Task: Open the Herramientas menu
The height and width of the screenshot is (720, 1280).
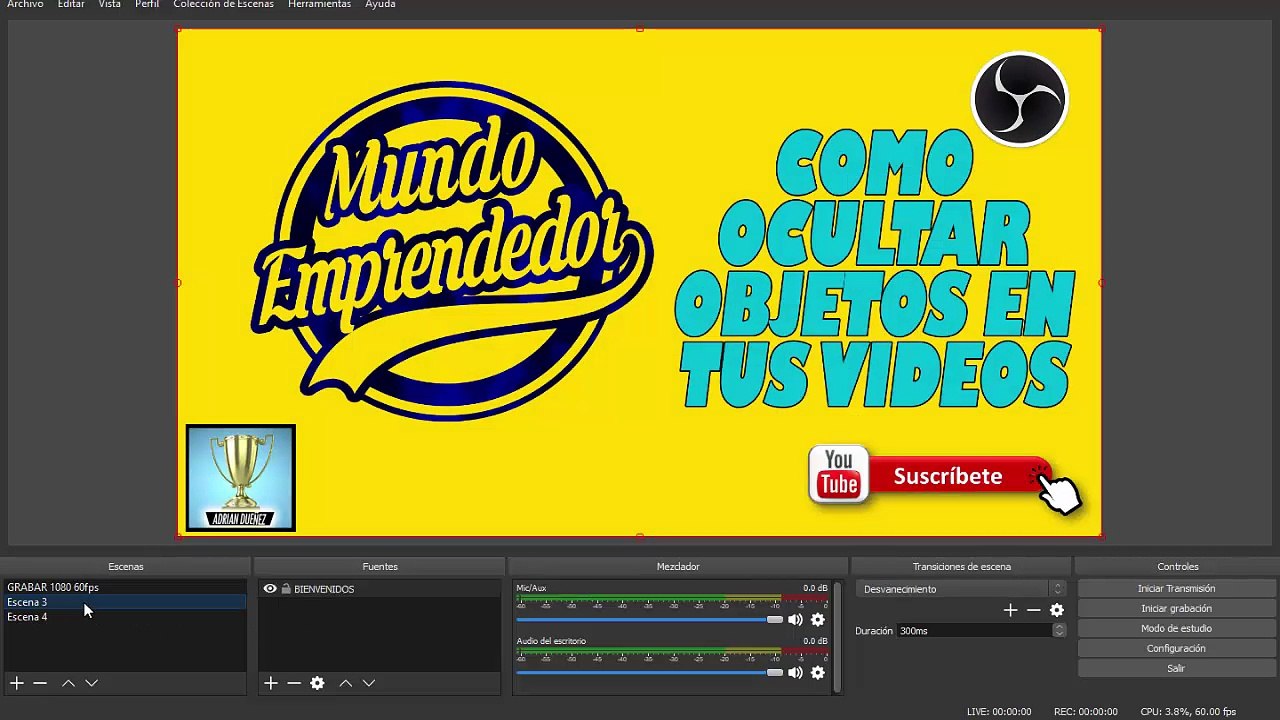Action: point(319,4)
